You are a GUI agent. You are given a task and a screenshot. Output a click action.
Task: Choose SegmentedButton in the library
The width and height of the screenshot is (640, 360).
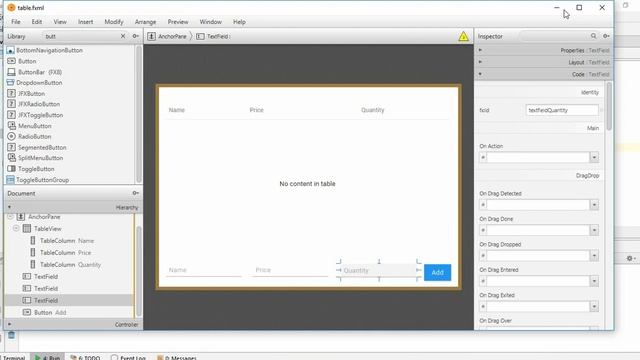click(42, 147)
